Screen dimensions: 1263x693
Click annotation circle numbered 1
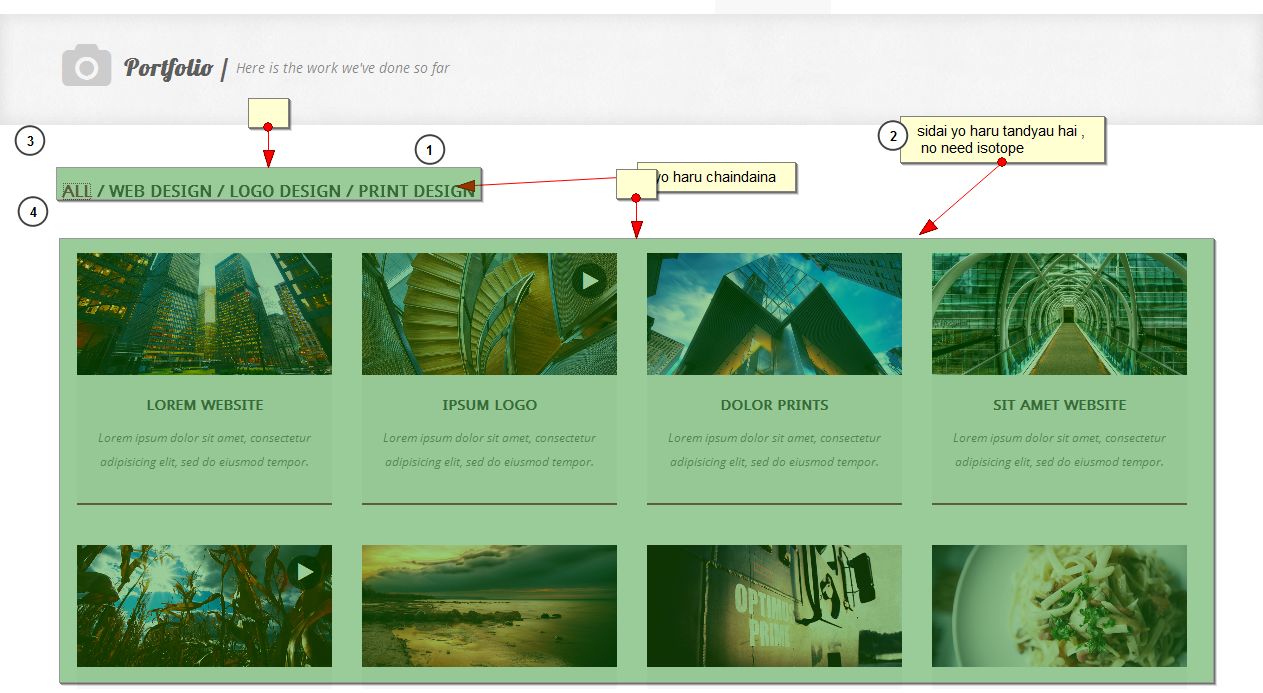[x=429, y=151]
